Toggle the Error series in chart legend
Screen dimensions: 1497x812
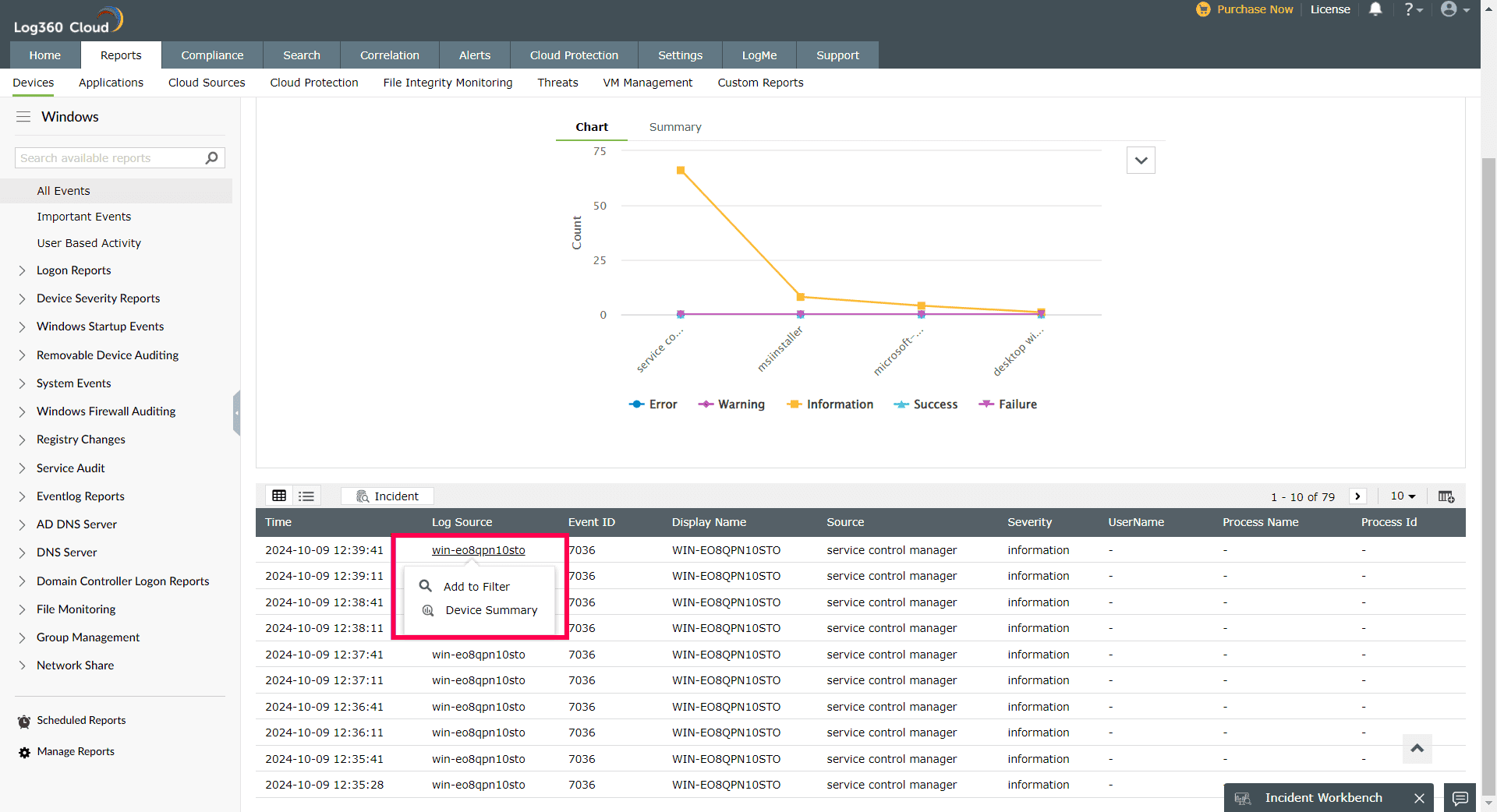[653, 404]
